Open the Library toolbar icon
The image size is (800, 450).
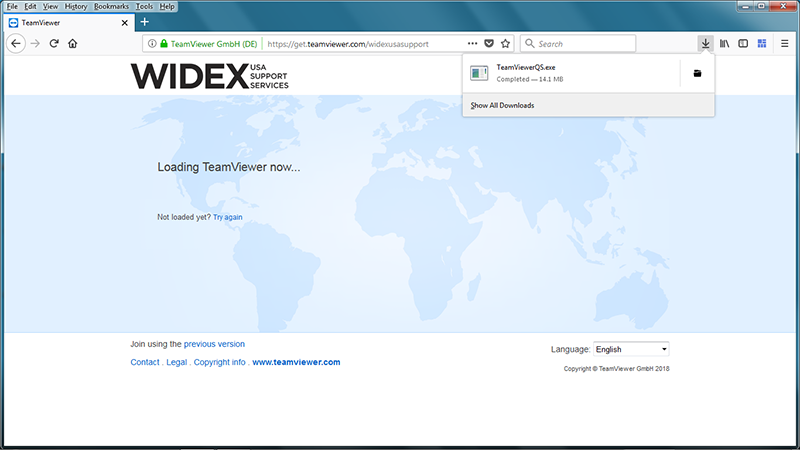pyautogui.click(x=724, y=44)
